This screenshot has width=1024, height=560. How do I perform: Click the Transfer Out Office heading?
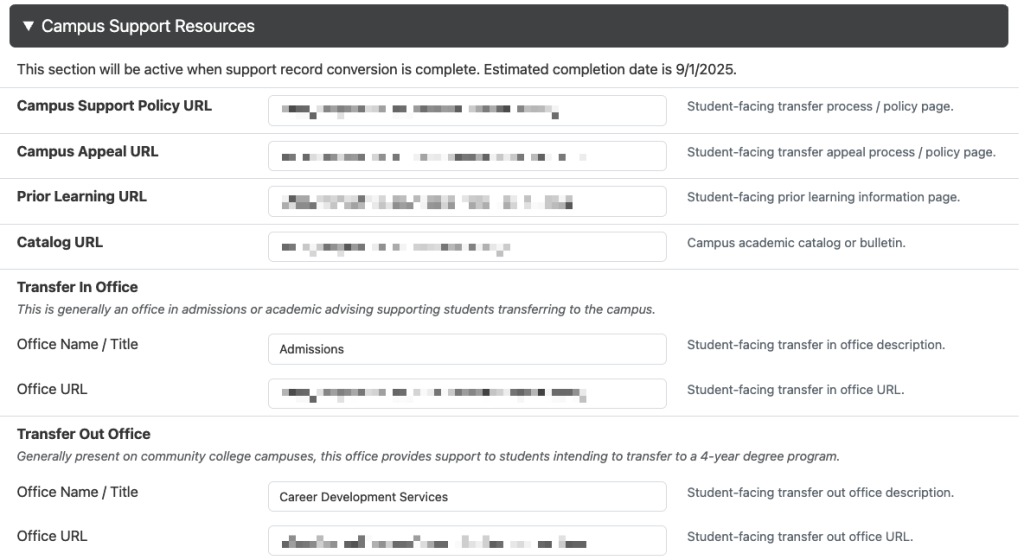point(84,434)
